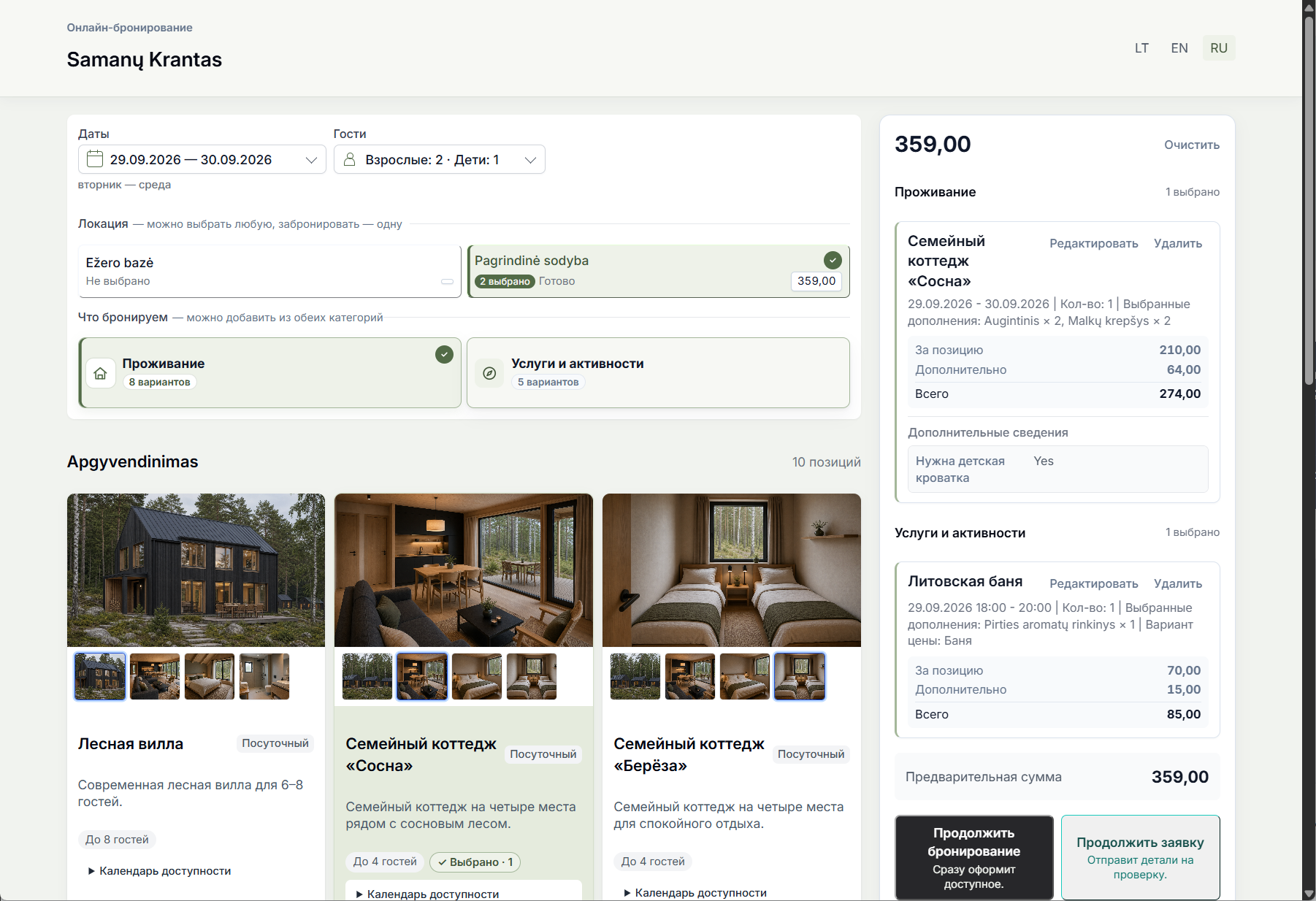Select first forest thumbnail of «Берёза» cottage
Viewport: 1316px width, 901px height.
635,677
